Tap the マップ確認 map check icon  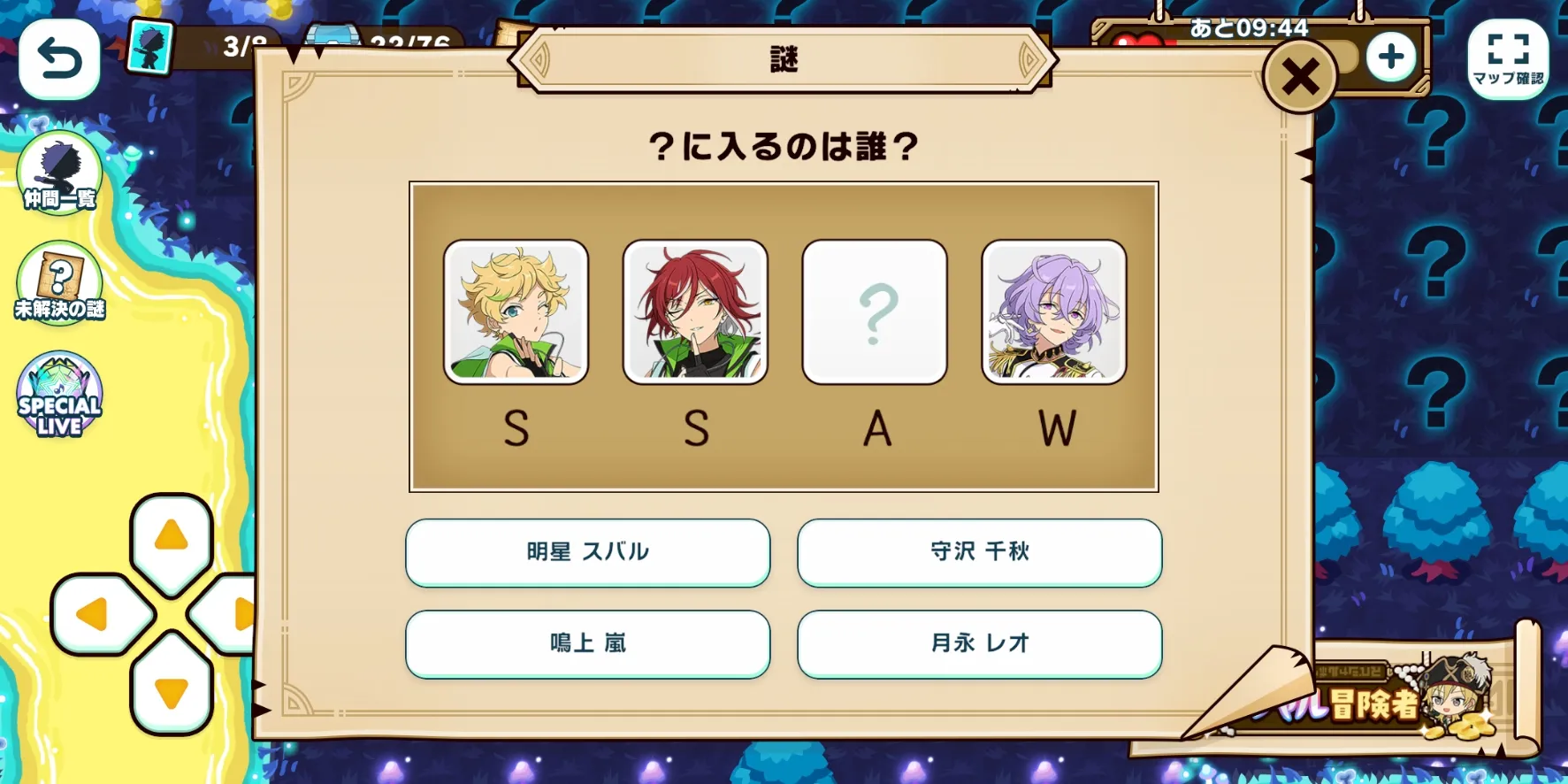pos(1508,58)
